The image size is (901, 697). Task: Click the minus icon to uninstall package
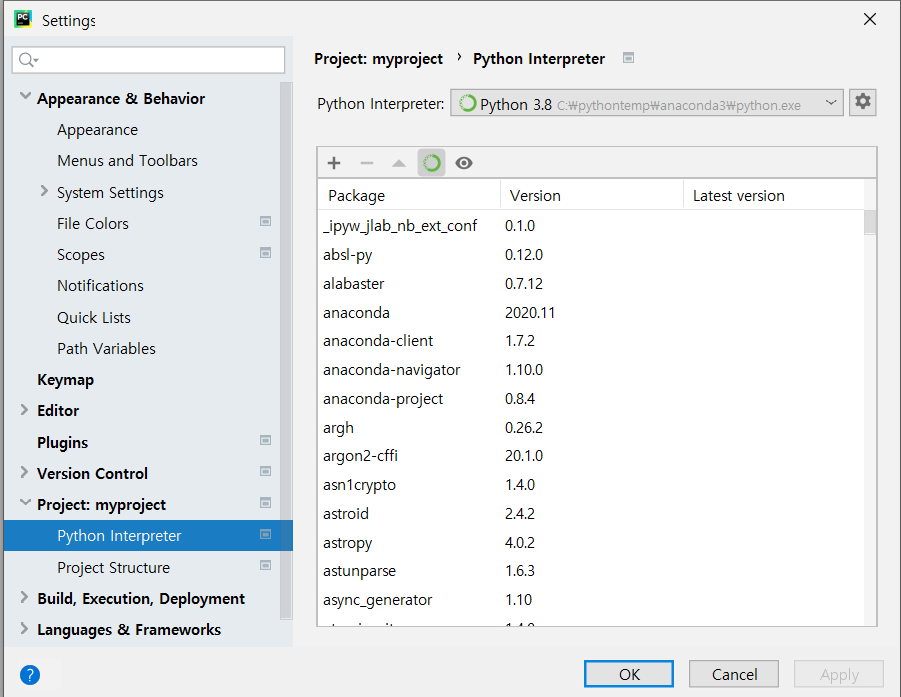(x=367, y=163)
